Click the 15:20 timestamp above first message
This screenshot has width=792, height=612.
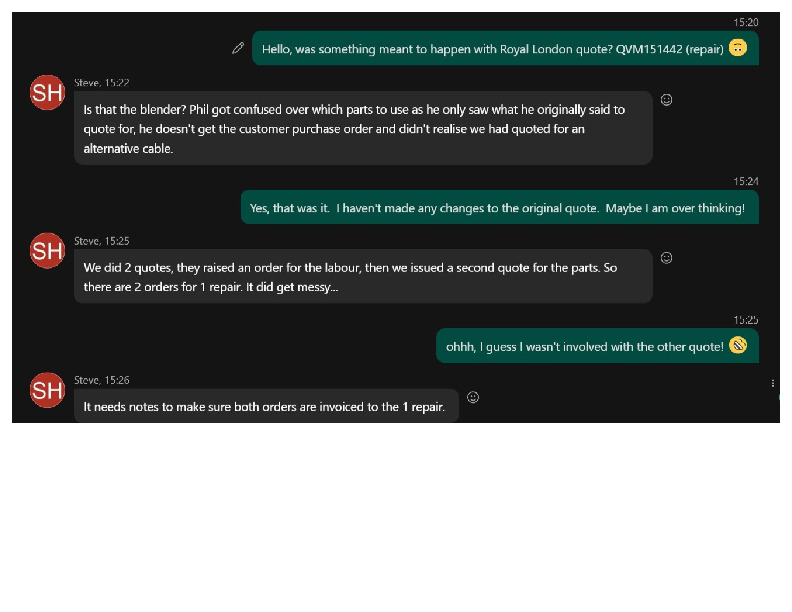pos(745,22)
